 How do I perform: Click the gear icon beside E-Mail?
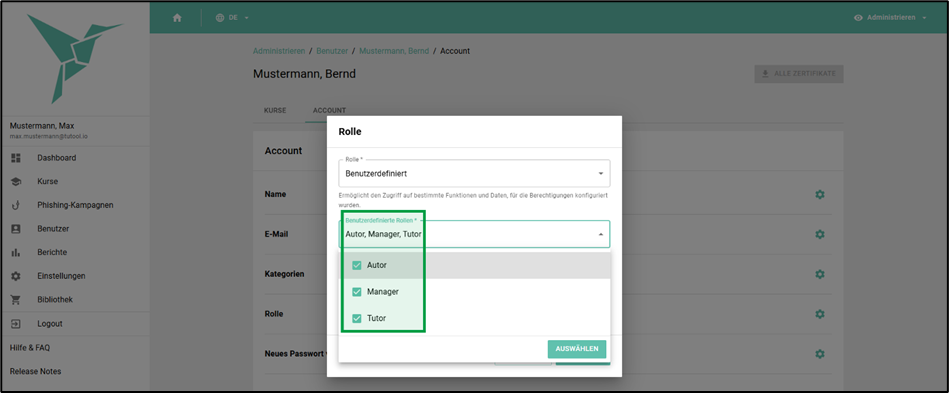819,234
